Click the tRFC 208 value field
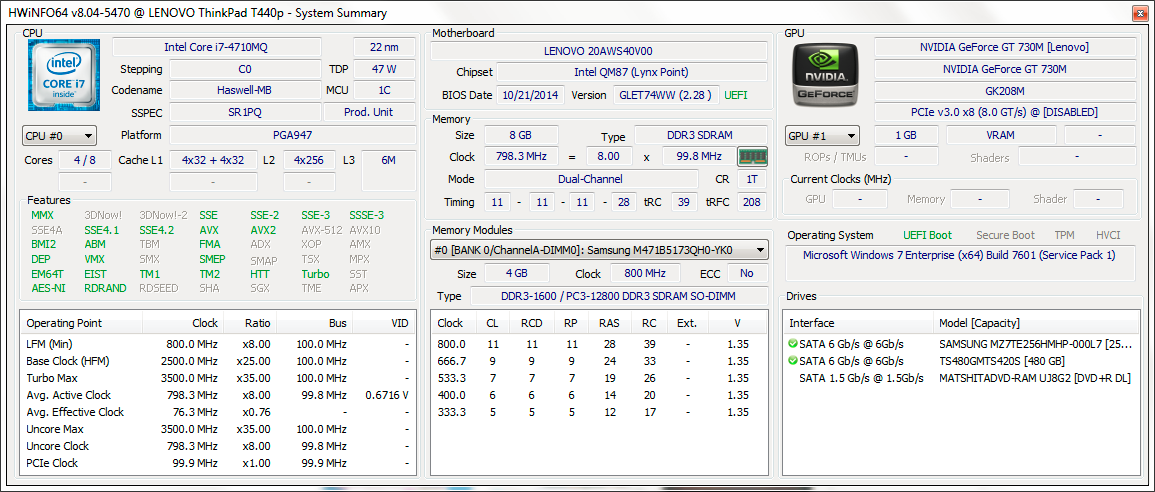This screenshot has width=1155, height=492. point(751,202)
